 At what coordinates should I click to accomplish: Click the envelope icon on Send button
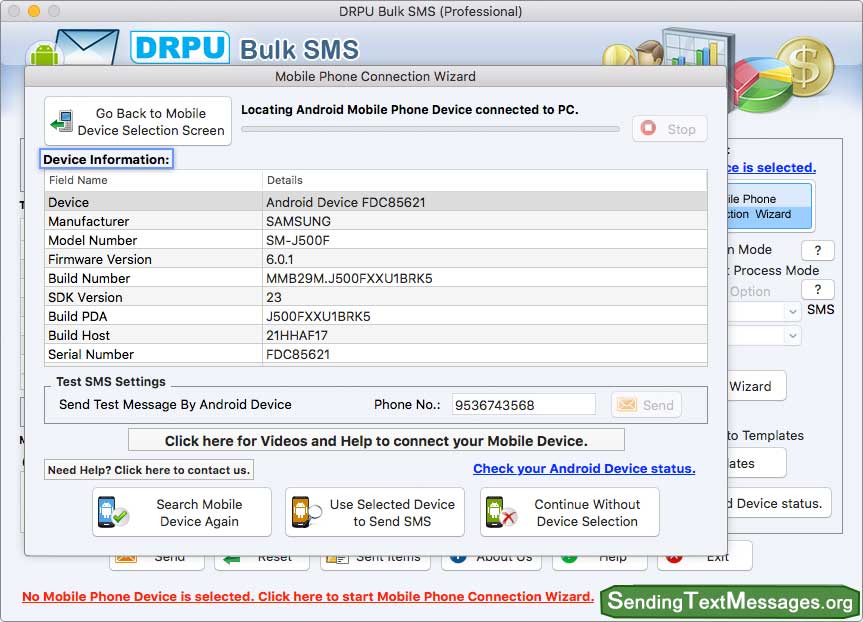pyautogui.click(x=626, y=405)
